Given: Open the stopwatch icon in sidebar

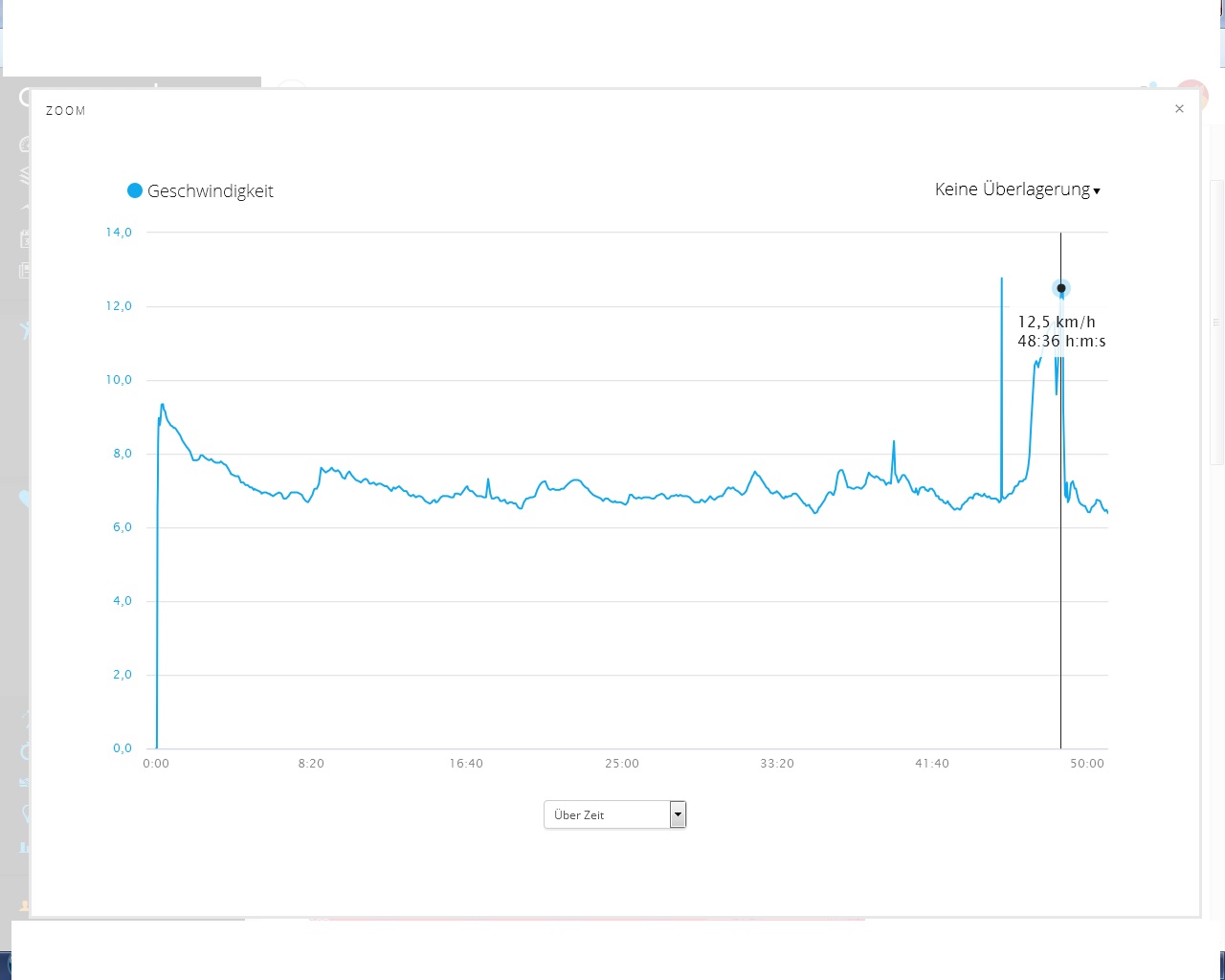Looking at the screenshot, I should point(25,751).
